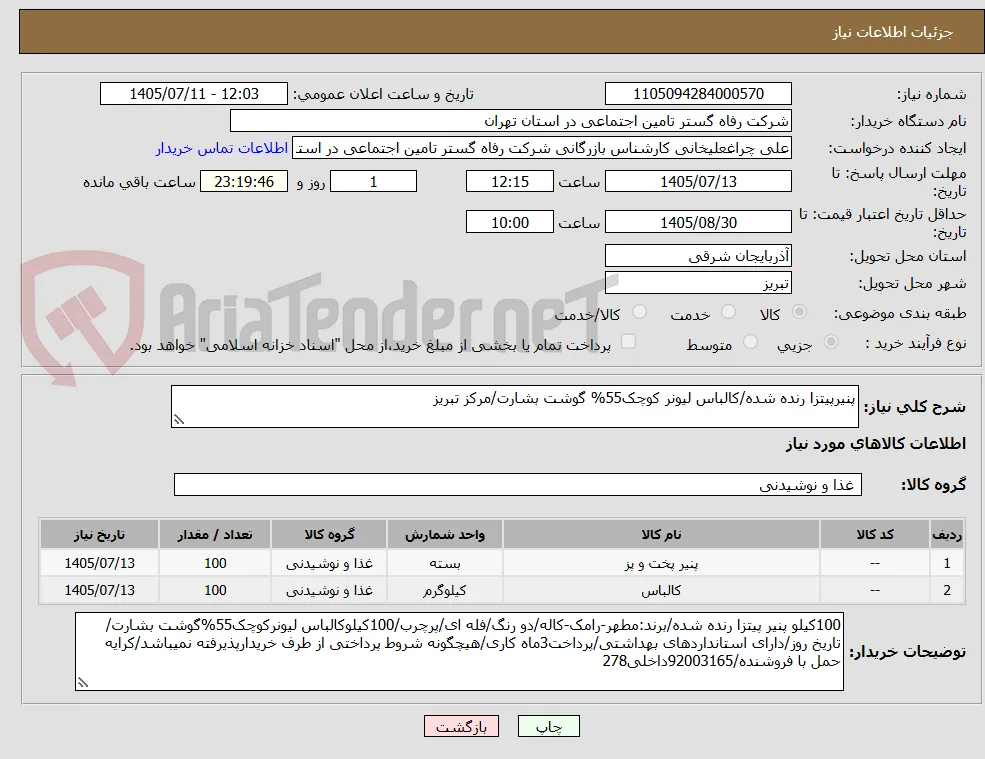
Task: Click the اطلاعات کالاهای مورد نیاز section heading
Action: (875, 444)
